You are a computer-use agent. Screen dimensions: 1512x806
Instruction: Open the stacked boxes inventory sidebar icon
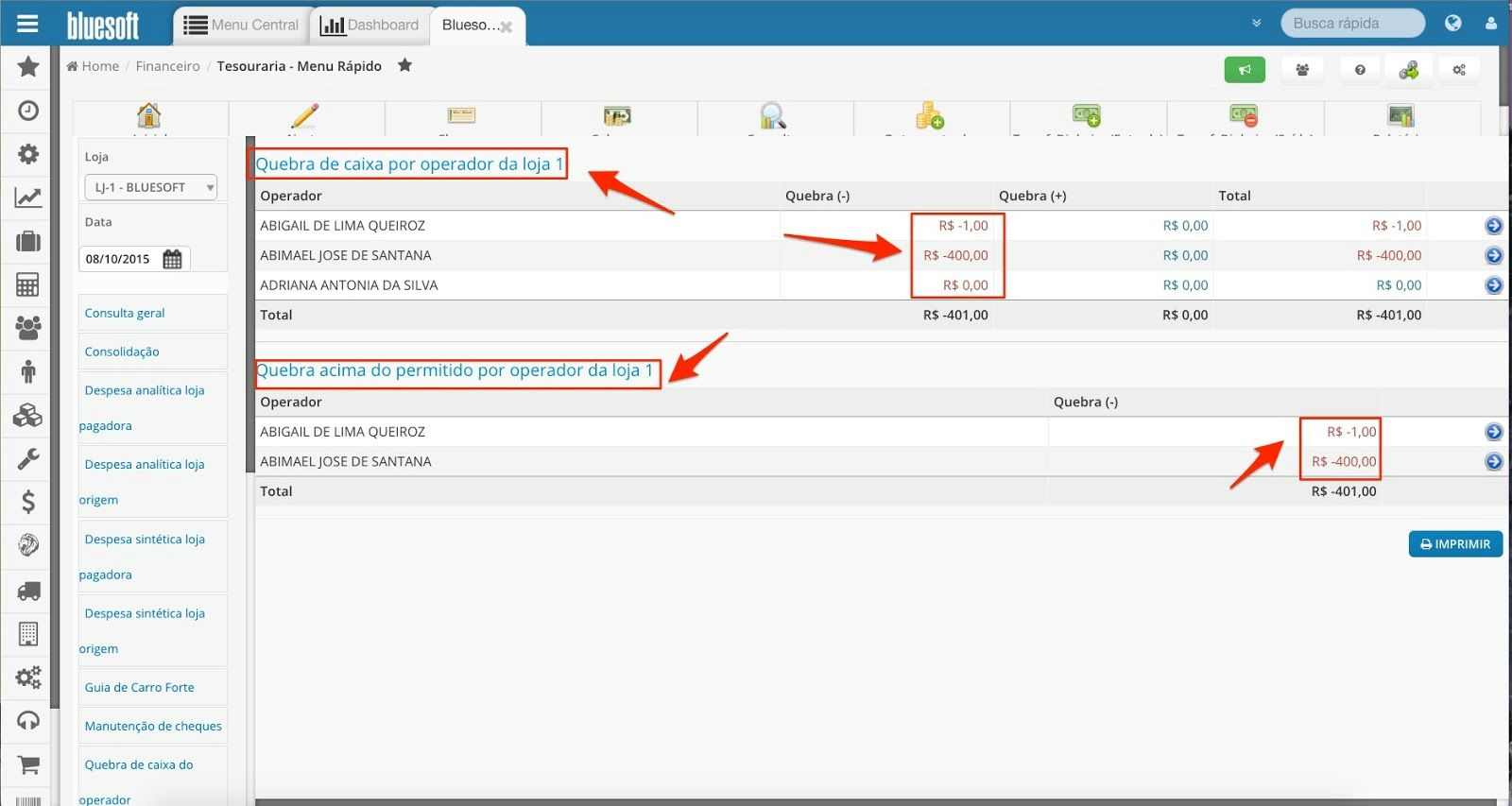click(28, 415)
